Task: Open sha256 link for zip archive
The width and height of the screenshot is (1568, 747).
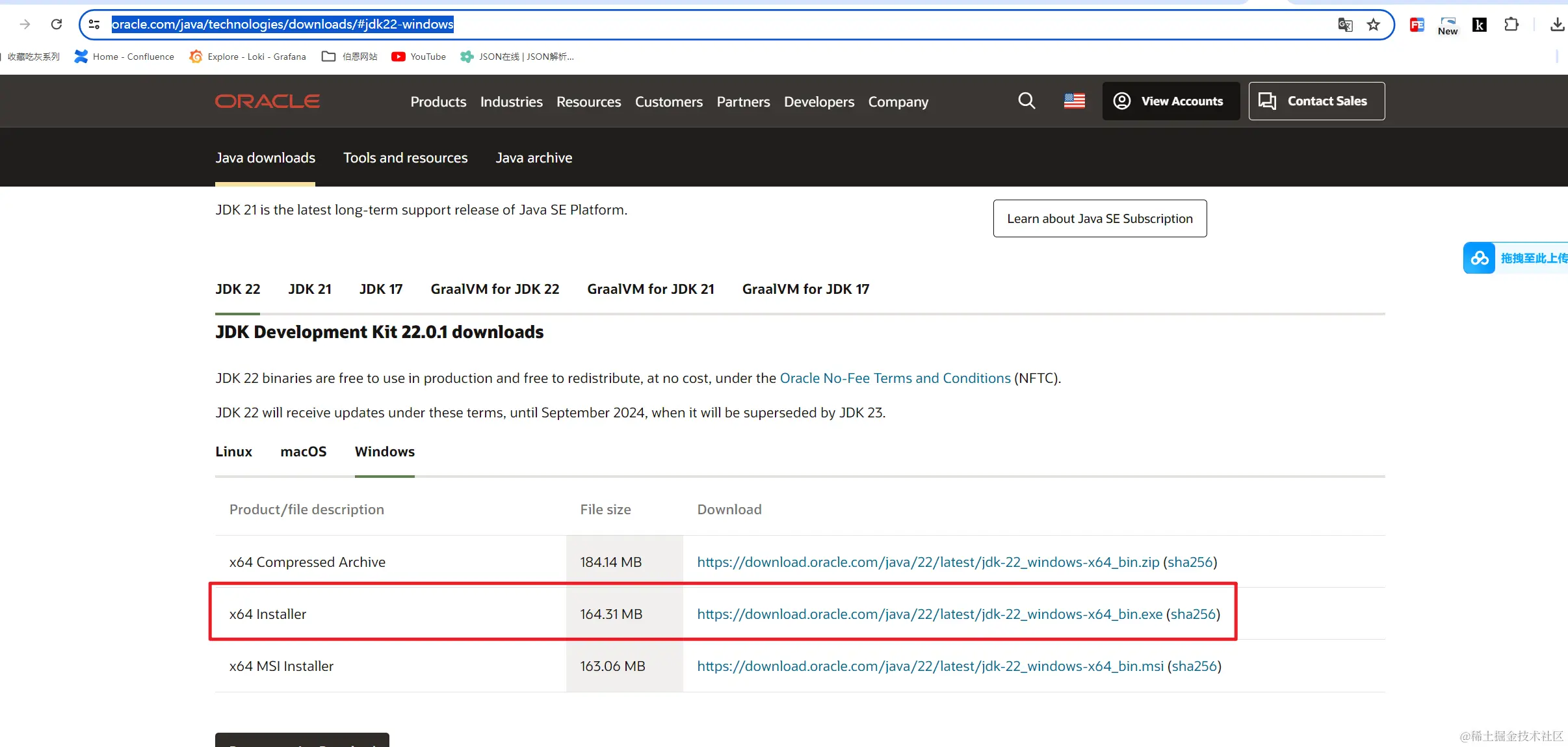Action: pos(1190,562)
